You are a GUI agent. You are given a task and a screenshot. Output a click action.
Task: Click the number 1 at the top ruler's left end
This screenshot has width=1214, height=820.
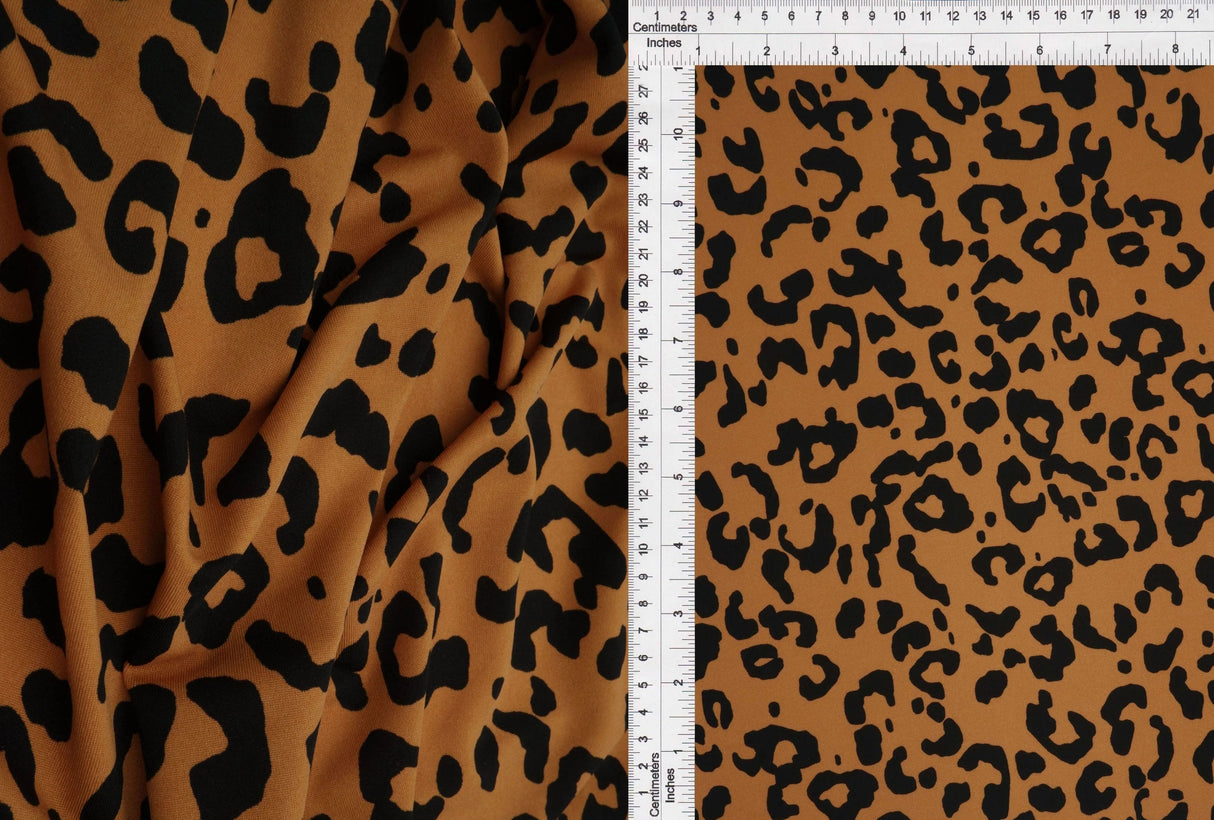coord(655,17)
